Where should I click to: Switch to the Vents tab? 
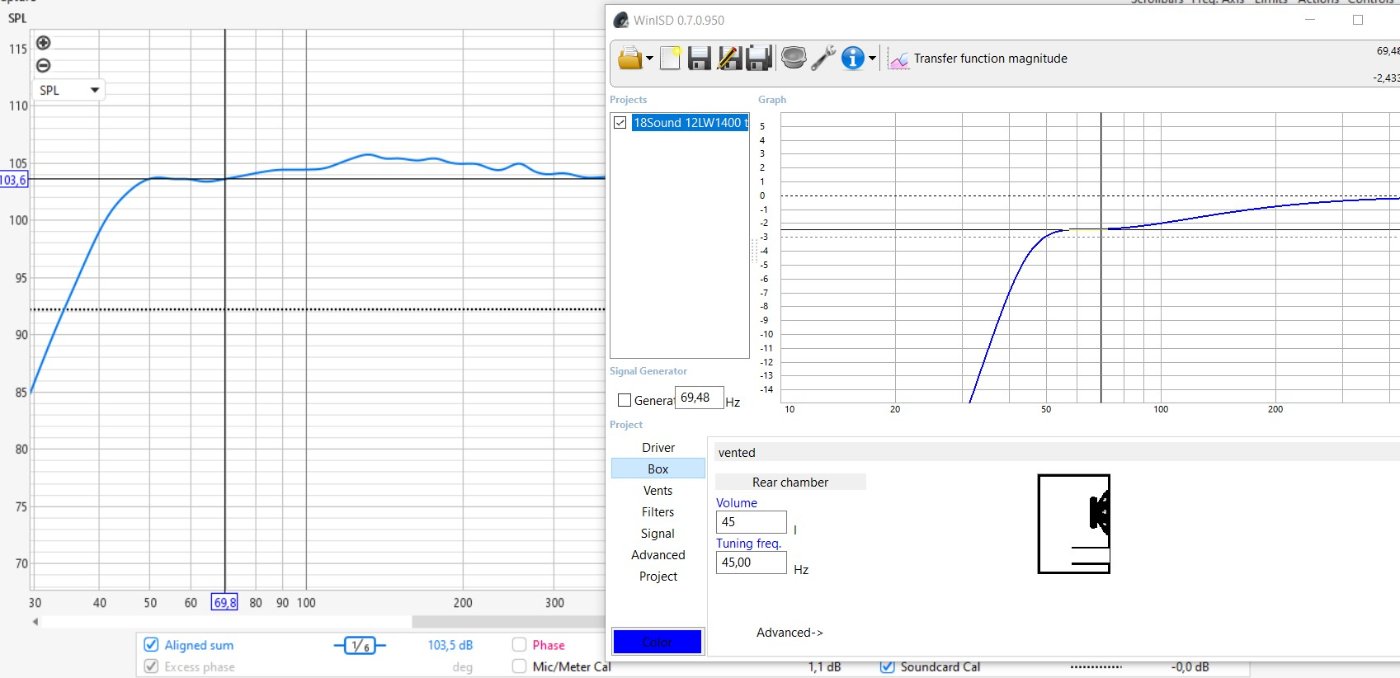pyautogui.click(x=657, y=490)
